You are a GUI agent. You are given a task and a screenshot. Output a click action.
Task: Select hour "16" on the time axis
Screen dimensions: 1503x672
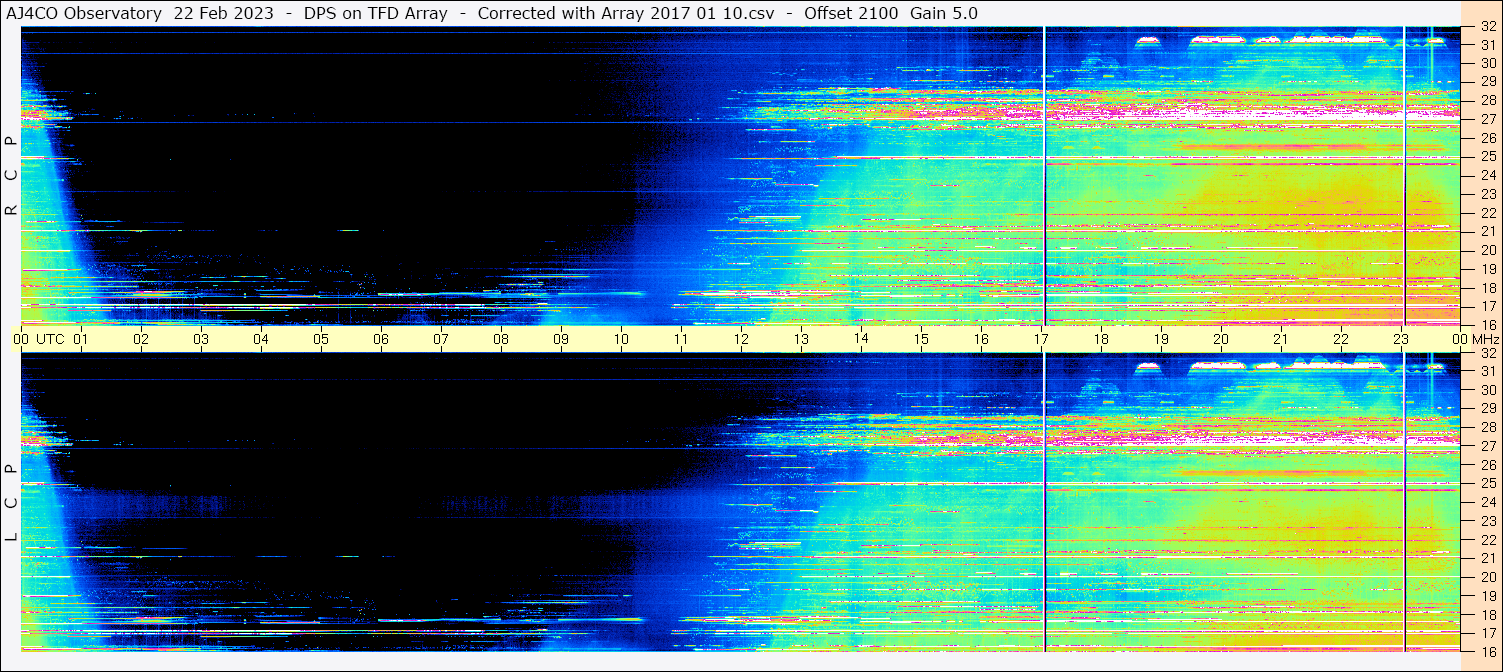pyautogui.click(x=981, y=339)
